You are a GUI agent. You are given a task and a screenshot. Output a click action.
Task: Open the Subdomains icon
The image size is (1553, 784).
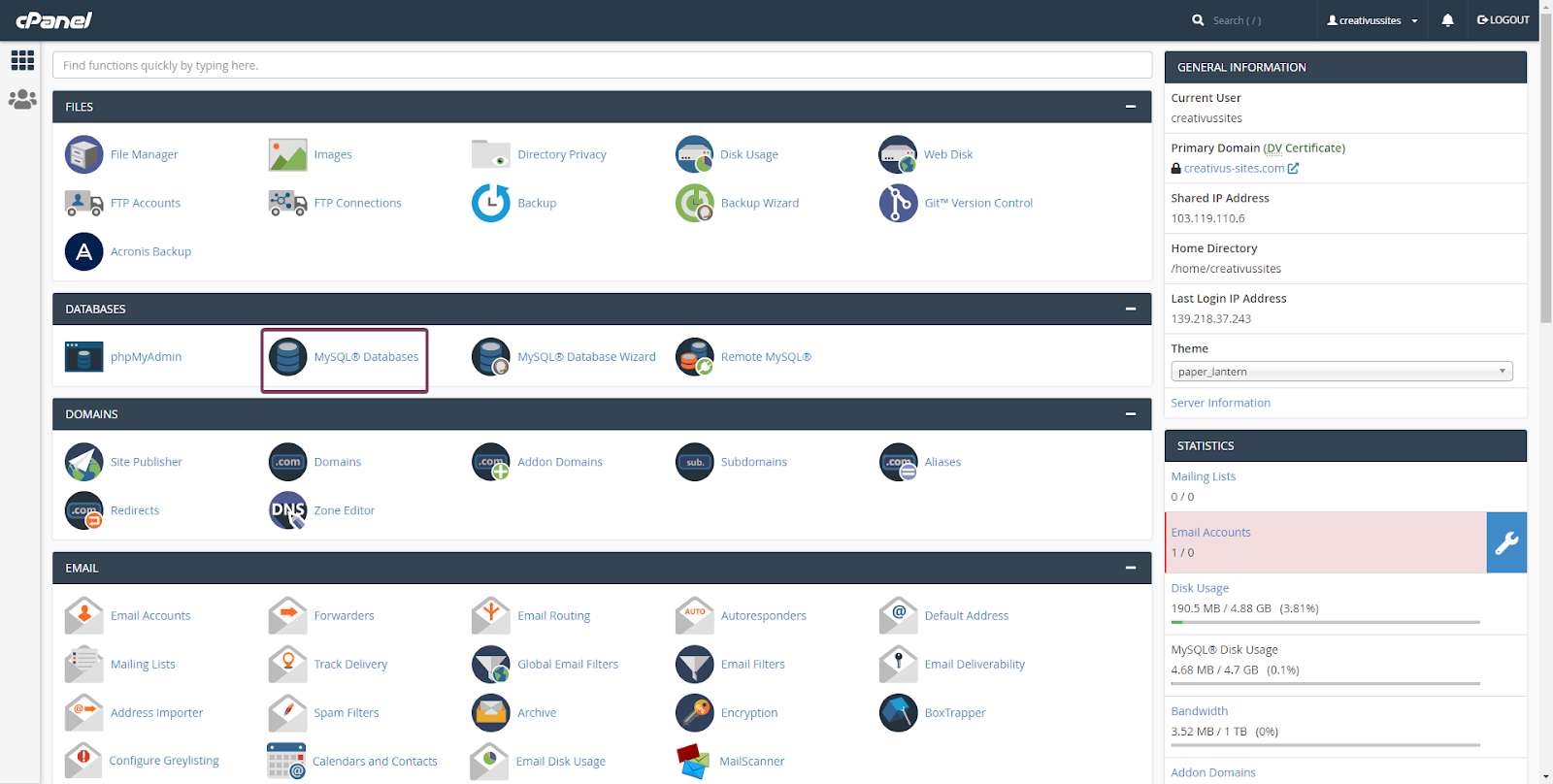(x=694, y=462)
